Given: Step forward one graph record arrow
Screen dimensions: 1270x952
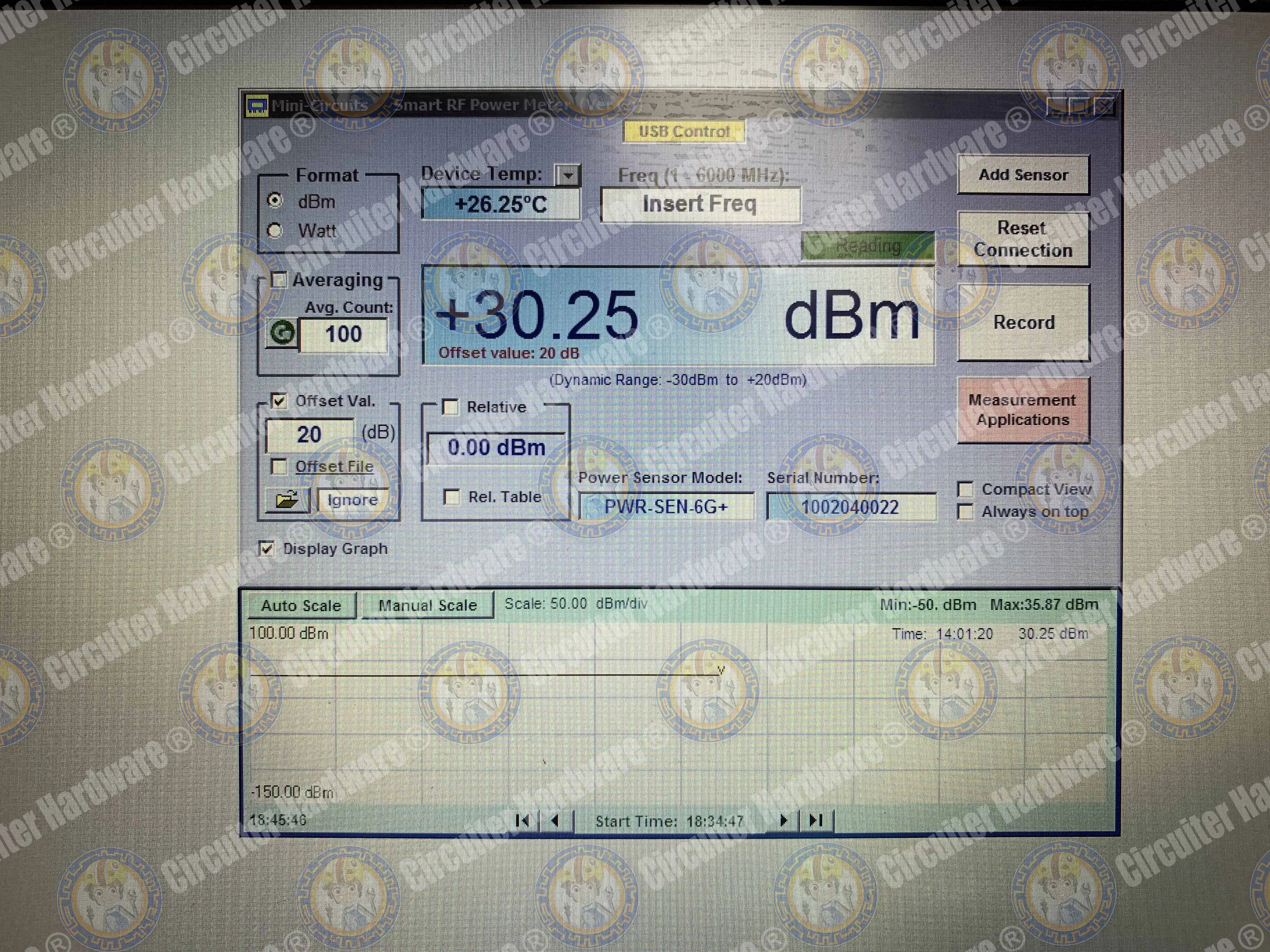Looking at the screenshot, I should (783, 821).
